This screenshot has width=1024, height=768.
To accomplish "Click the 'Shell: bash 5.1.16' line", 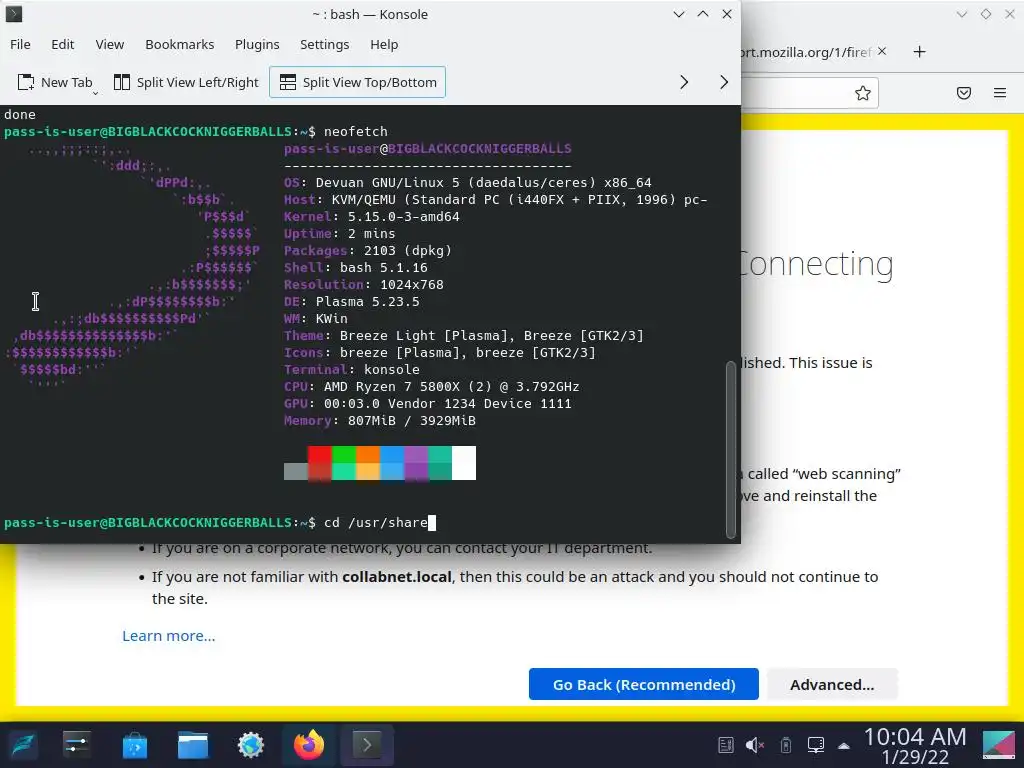I will click(356, 267).
